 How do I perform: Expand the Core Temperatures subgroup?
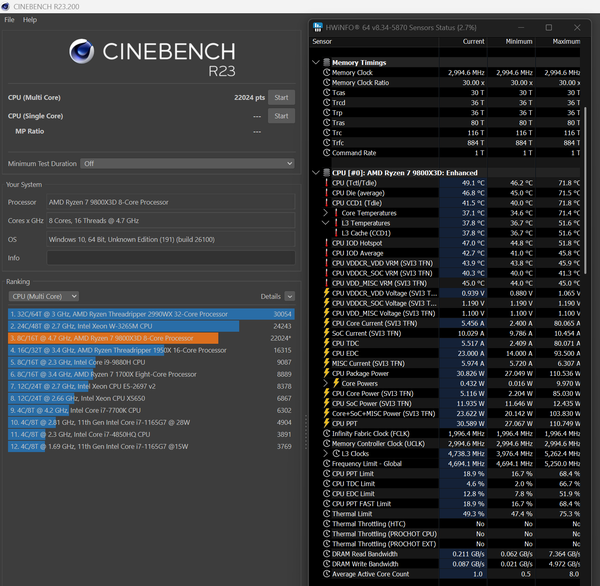[x=326, y=213]
